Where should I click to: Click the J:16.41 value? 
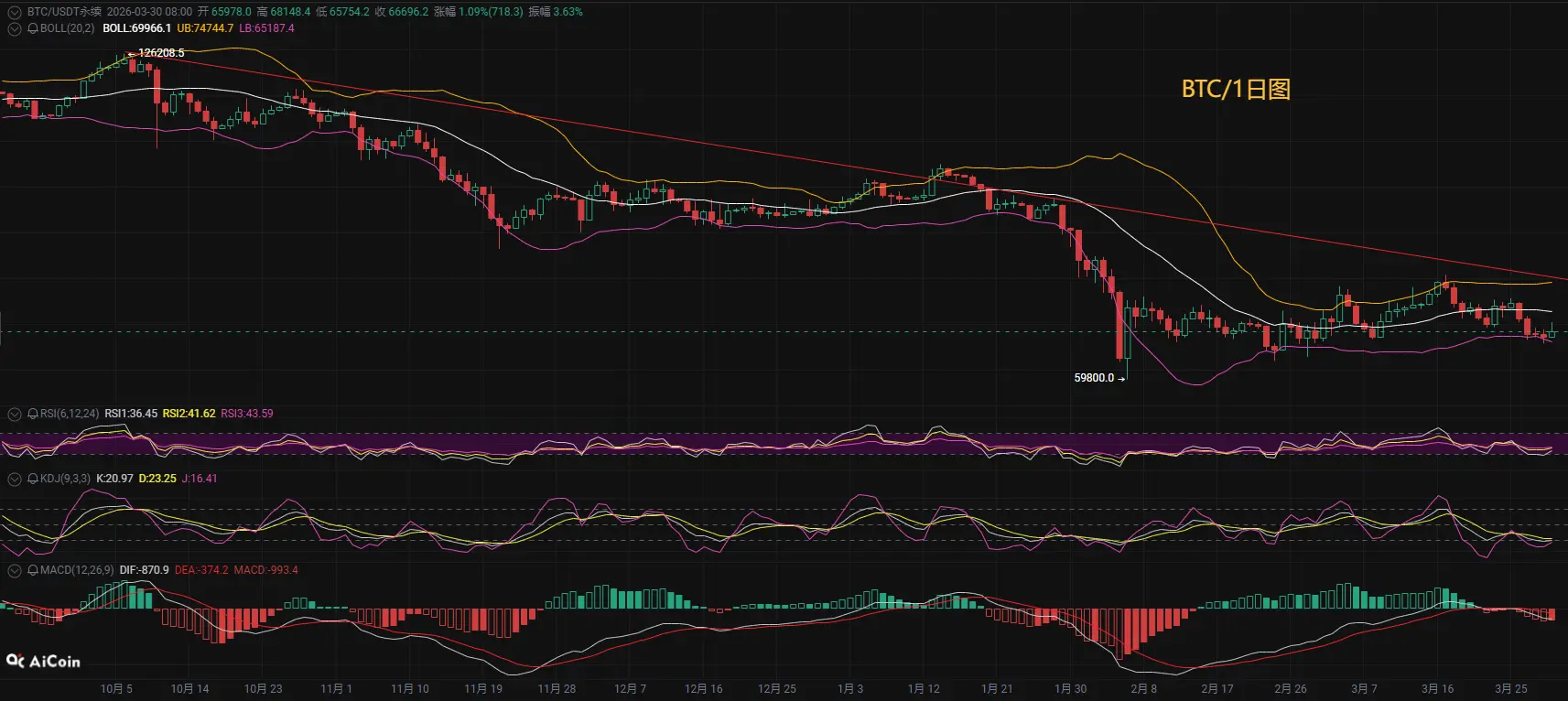point(200,479)
